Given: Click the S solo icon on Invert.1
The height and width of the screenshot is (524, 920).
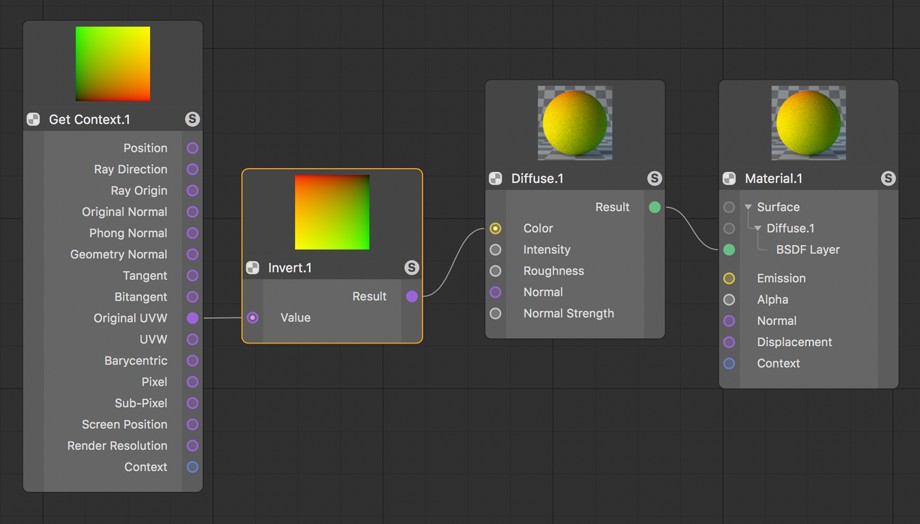Looking at the screenshot, I should point(412,268).
